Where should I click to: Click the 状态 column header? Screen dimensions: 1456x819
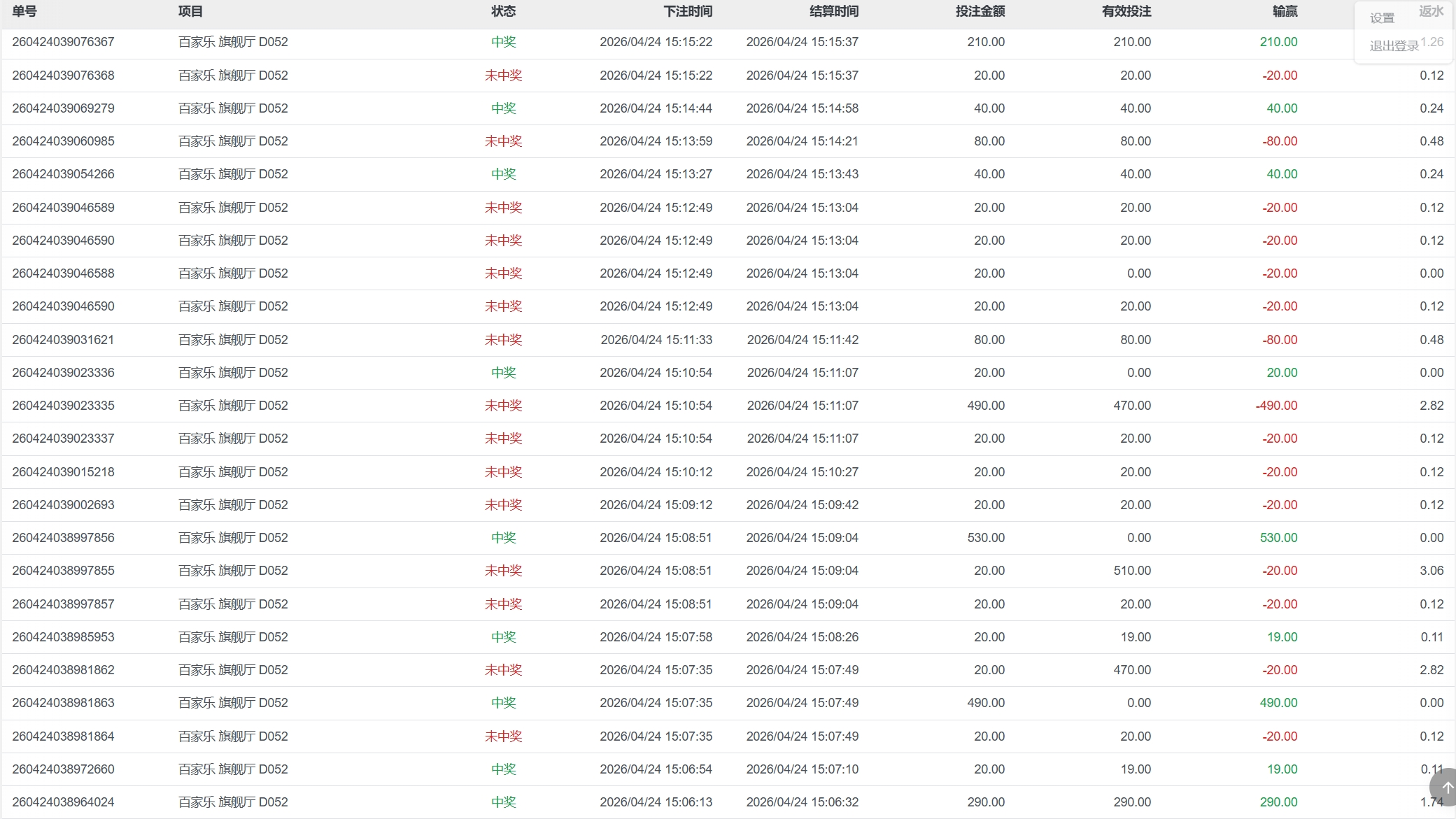click(x=503, y=11)
